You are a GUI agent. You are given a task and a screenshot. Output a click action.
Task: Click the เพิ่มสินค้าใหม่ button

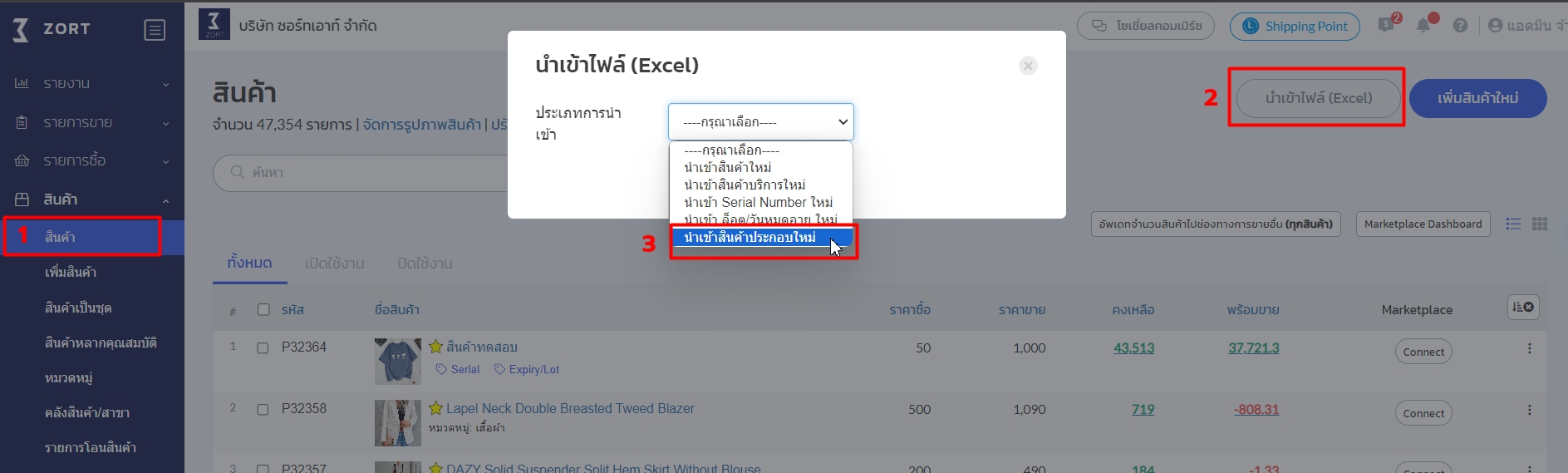pos(1477,98)
